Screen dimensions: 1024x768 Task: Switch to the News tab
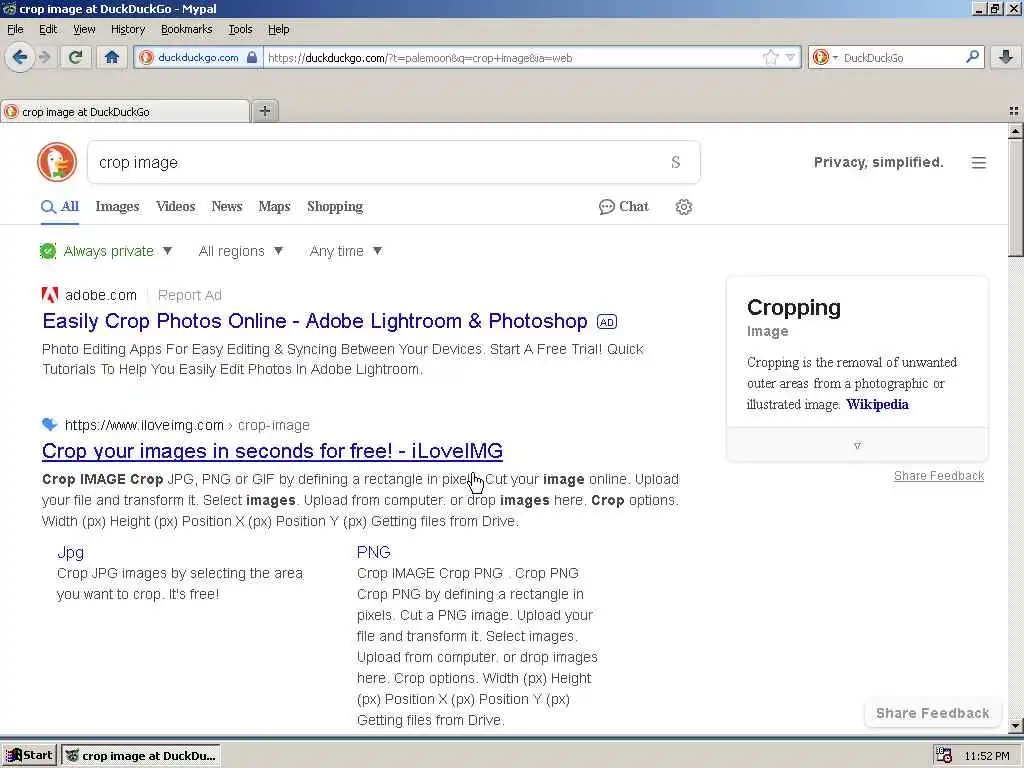point(227,206)
